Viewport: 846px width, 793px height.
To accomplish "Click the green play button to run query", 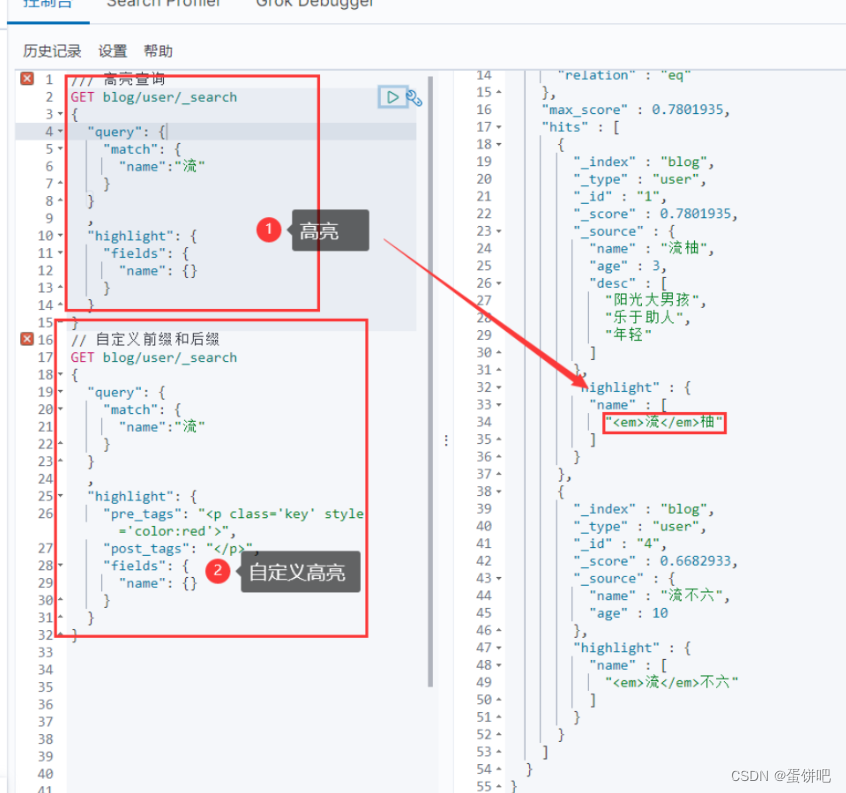I will pos(393,97).
